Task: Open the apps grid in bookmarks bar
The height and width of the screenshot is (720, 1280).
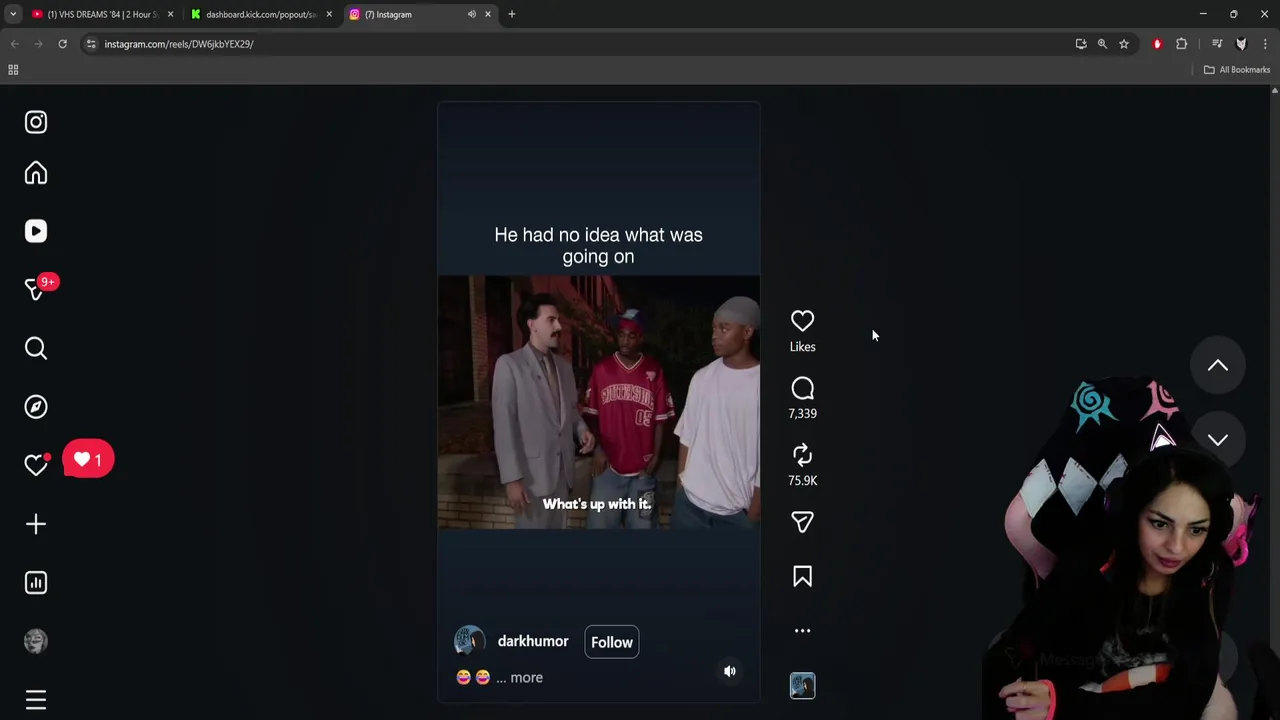Action: 13,70
